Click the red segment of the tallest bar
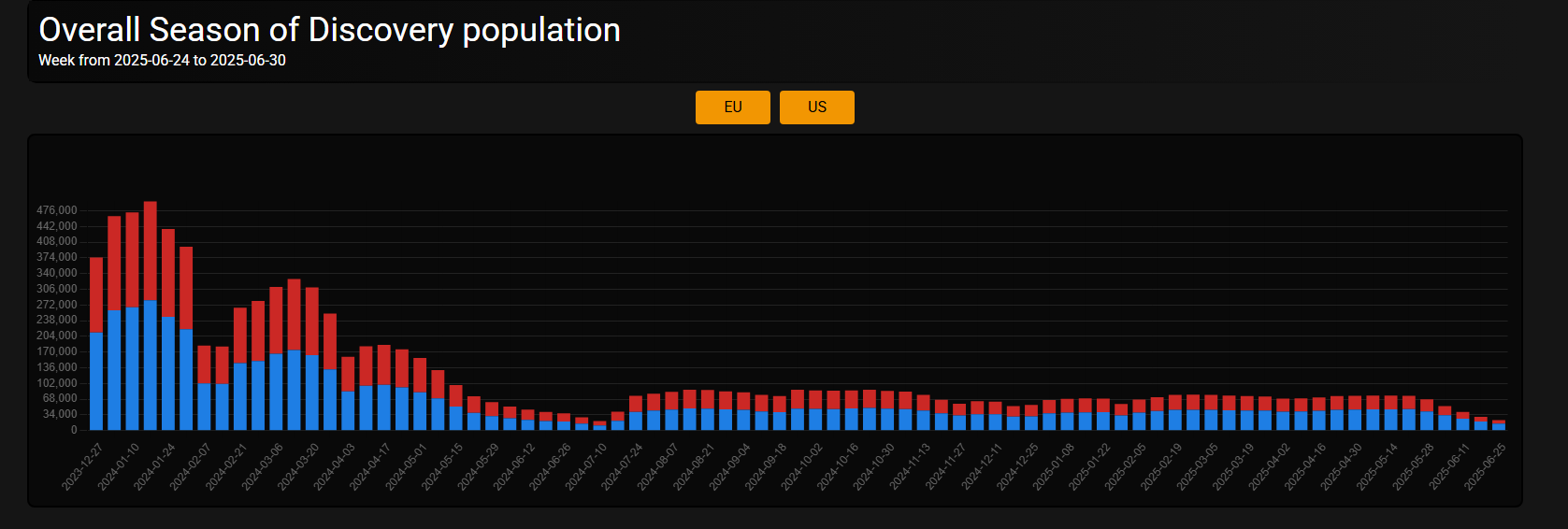Viewport: 1568px width, 529px height. (x=150, y=250)
